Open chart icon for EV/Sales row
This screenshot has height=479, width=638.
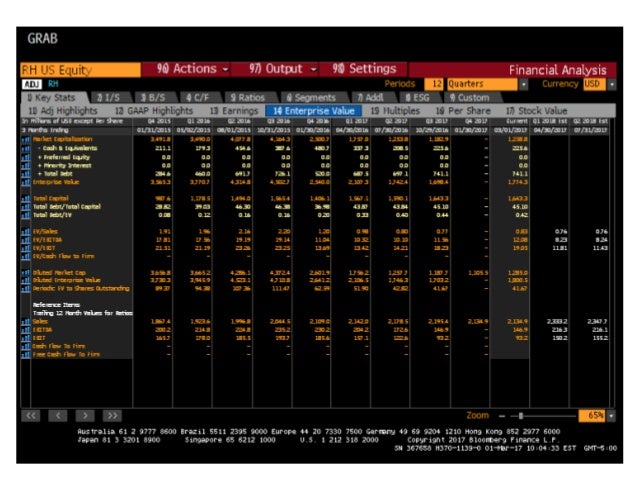point(26,232)
